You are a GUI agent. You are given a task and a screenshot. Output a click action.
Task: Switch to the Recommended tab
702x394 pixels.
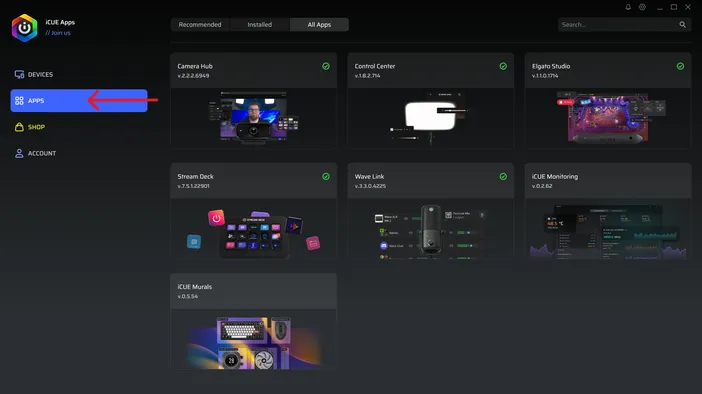[x=200, y=25]
